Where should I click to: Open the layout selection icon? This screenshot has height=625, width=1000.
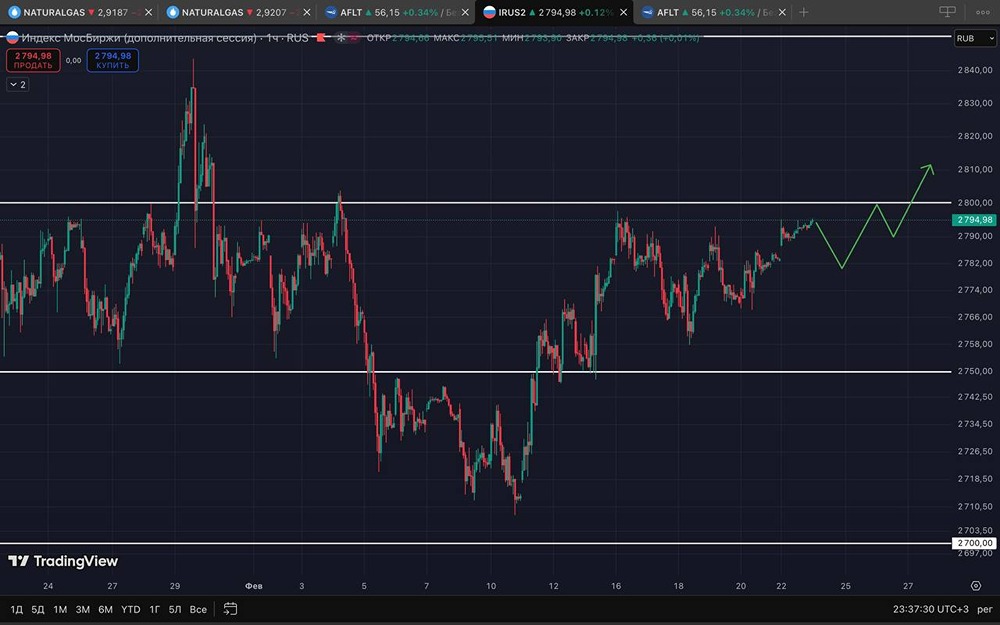point(948,12)
